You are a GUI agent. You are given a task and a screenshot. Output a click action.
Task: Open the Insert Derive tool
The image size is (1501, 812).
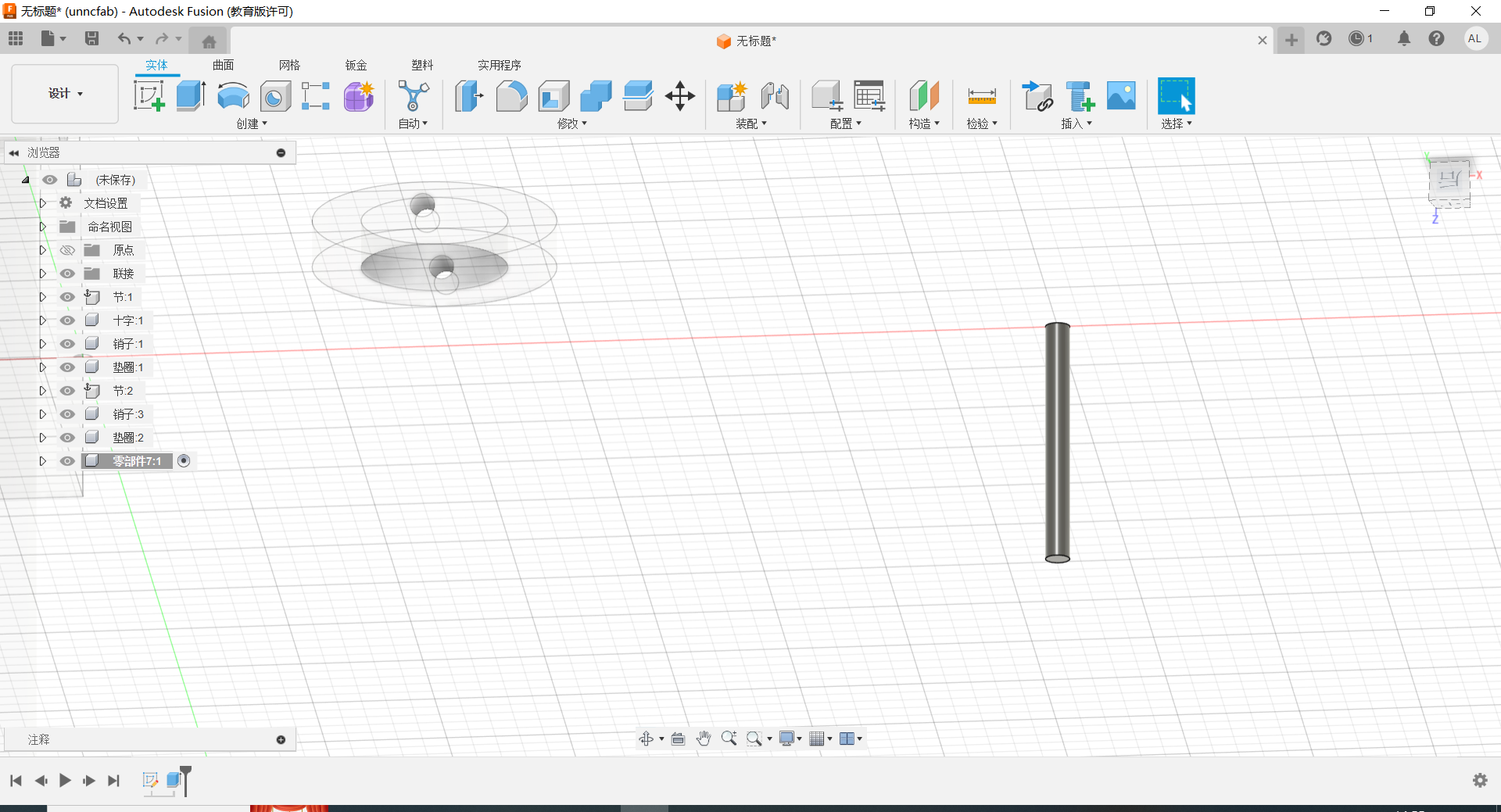pyautogui.click(x=1037, y=96)
